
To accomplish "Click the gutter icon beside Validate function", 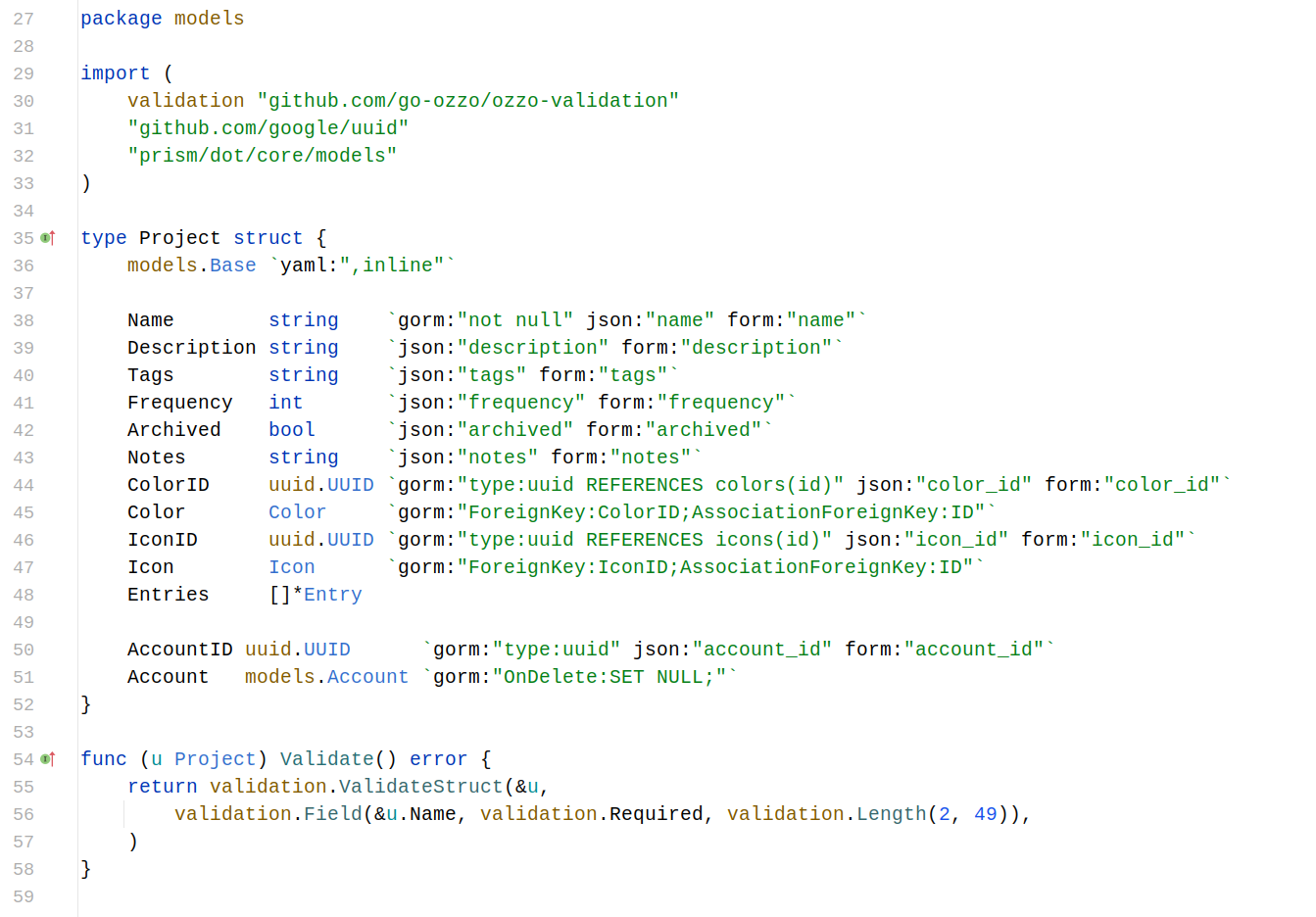I will [x=48, y=759].
